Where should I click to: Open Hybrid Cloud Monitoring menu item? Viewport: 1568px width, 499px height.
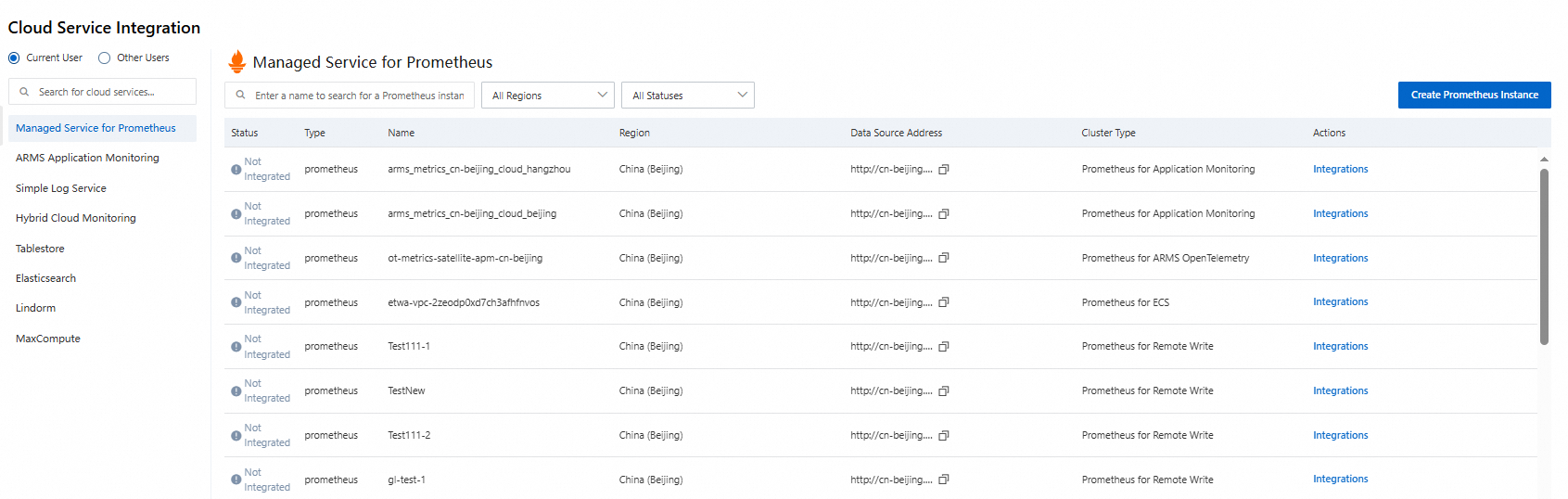(x=102, y=218)
